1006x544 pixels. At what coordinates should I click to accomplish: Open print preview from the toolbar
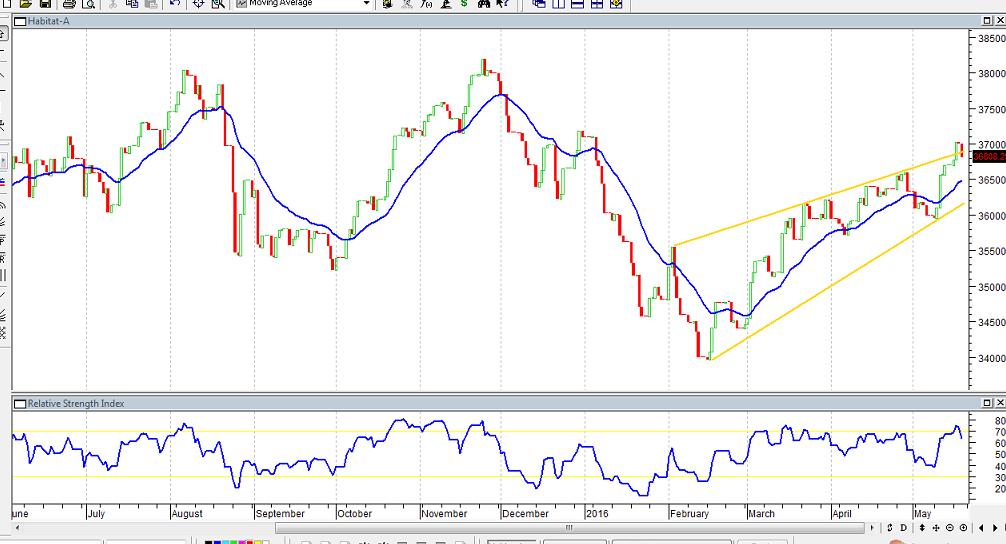pyautogui.click(x=89, y=4)
